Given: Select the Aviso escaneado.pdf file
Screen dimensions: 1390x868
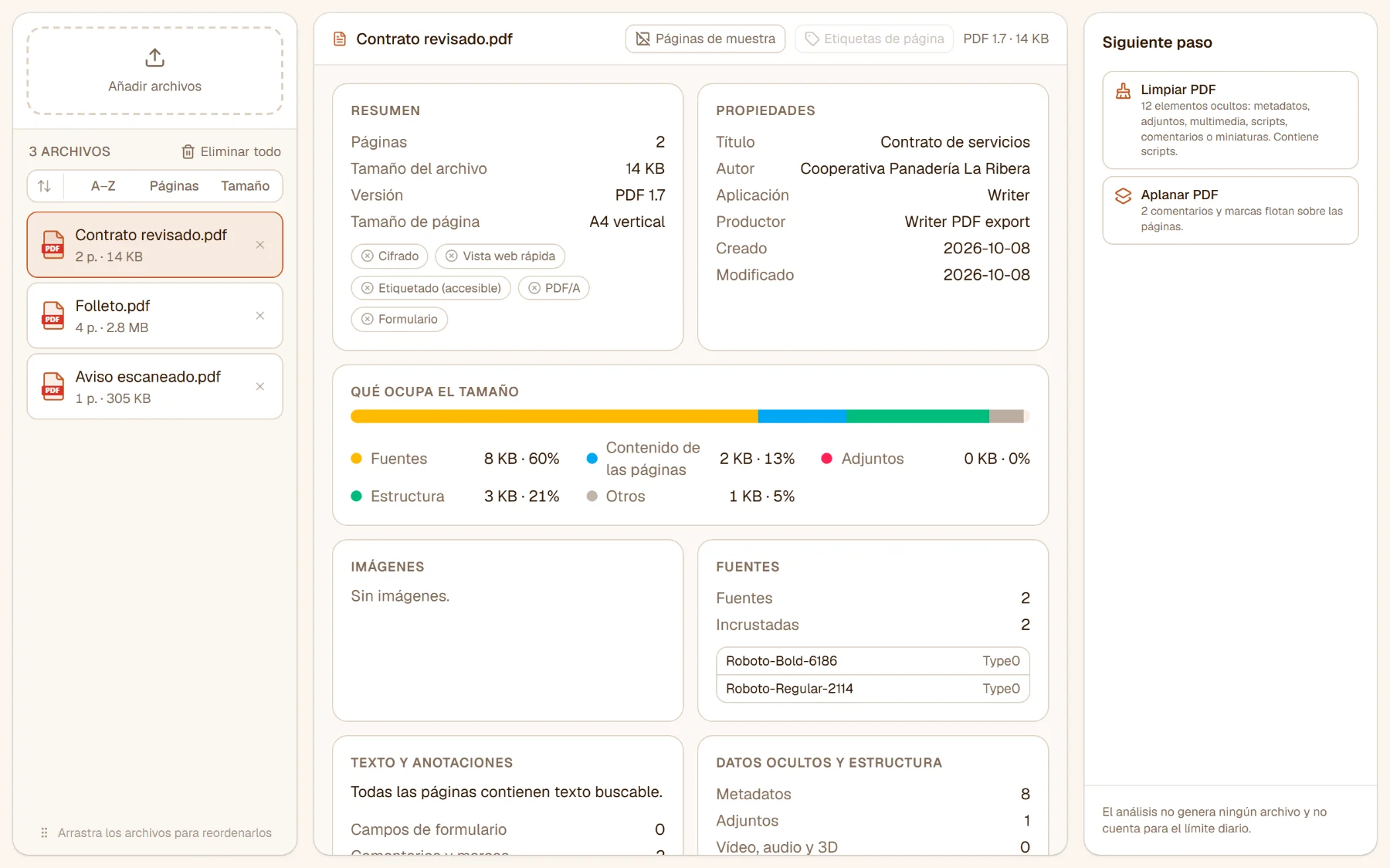Looking at the screenshot, I should (x=154, y=387).
